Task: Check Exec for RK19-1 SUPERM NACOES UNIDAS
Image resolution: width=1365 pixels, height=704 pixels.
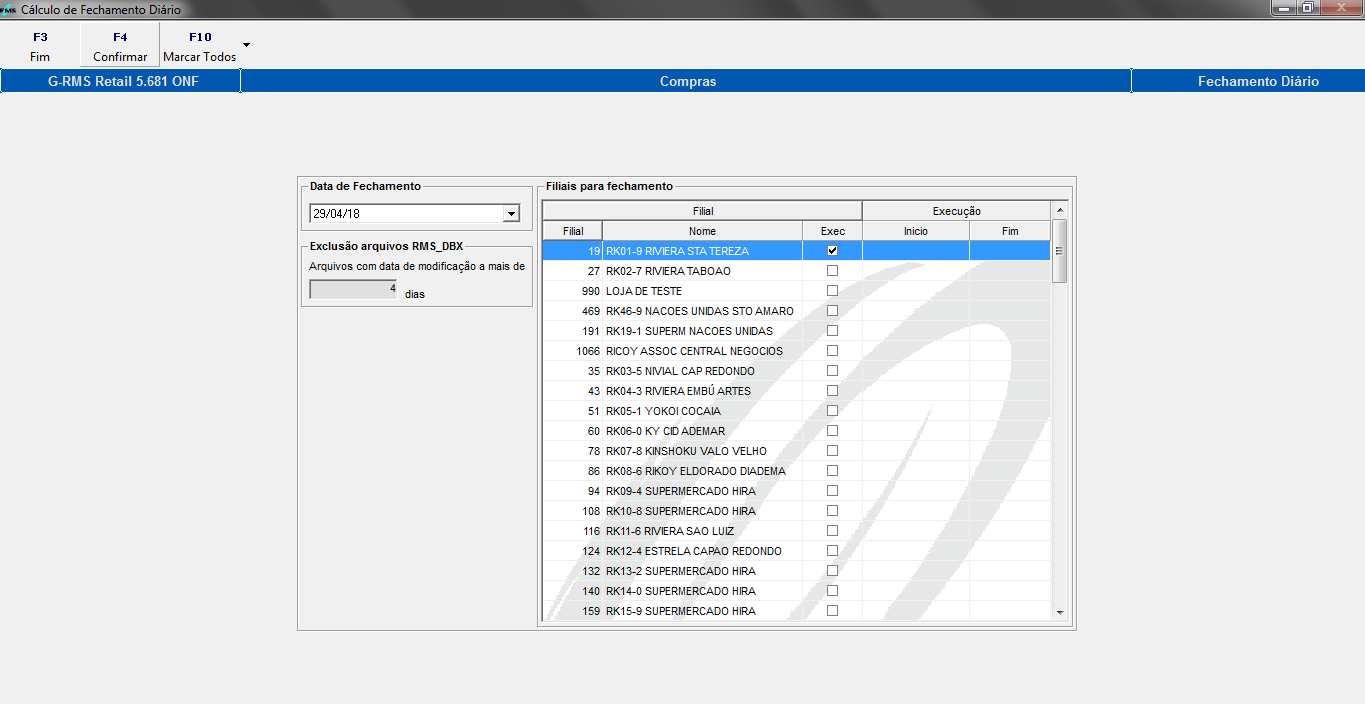Action: click(x=832, y=331)
